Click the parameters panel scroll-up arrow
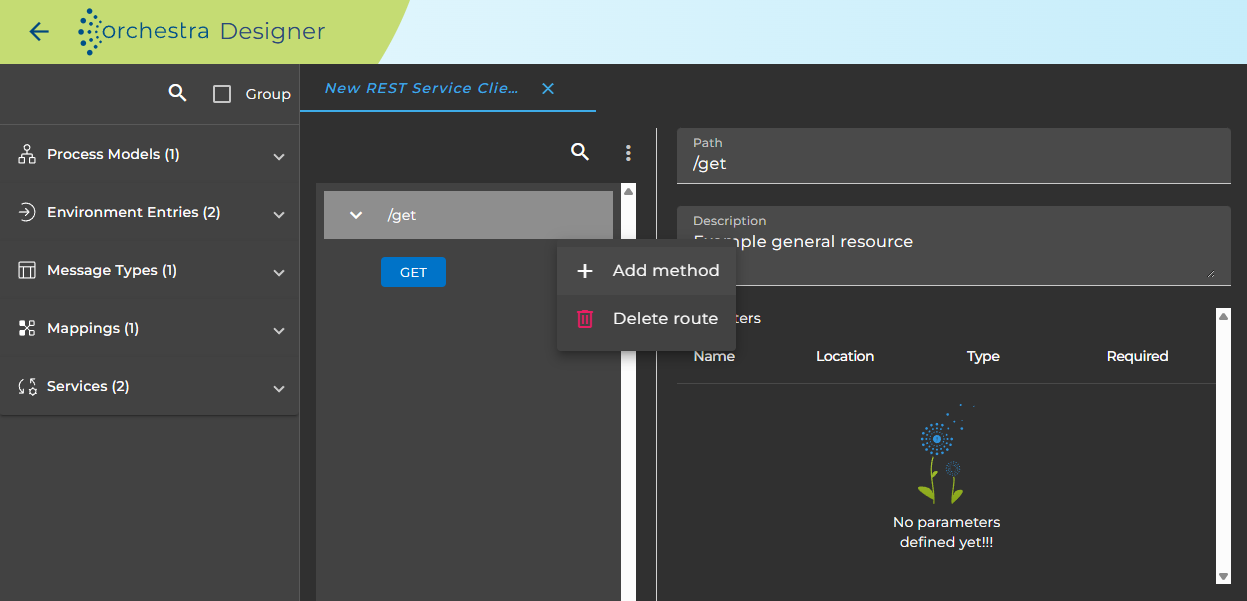This screenshot has width=1247, height=601. point(1223,315)
